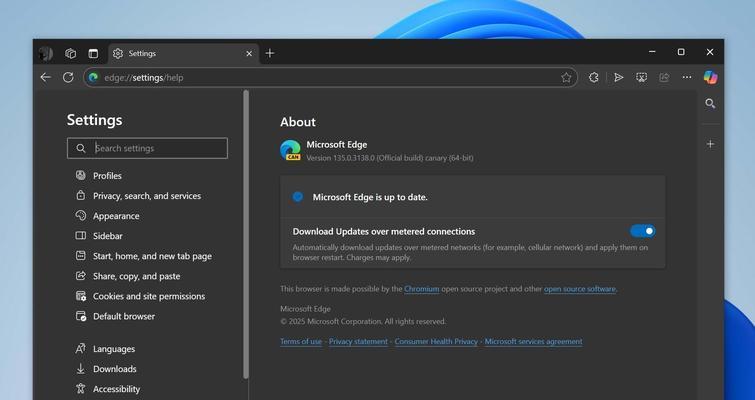Viewport: 755px width, 400px height.
Task: Close the Settings tab
Action: coord(249,53)
